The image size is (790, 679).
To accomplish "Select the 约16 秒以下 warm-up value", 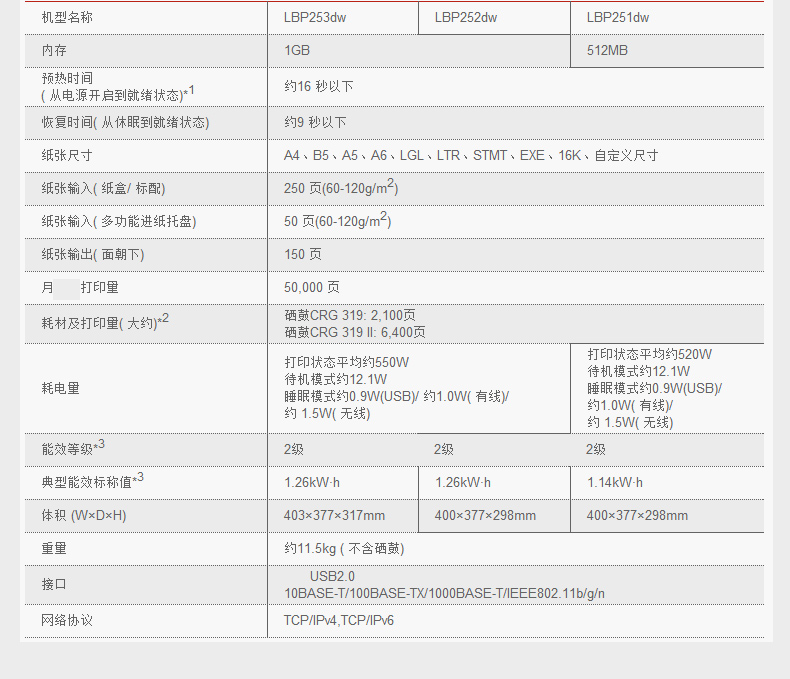I will pyautogui.click(x=318, y=87).
